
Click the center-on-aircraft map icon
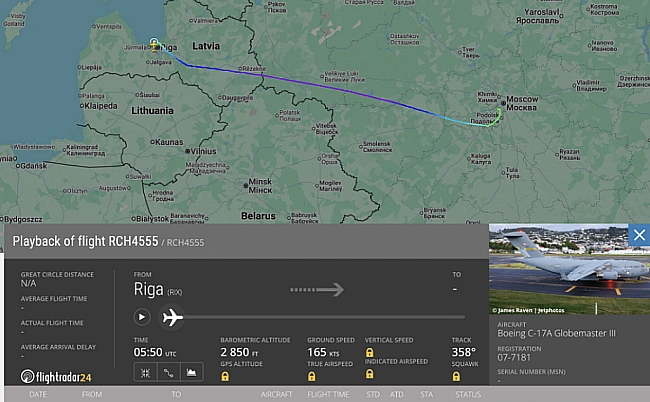(x=146, y=373)
